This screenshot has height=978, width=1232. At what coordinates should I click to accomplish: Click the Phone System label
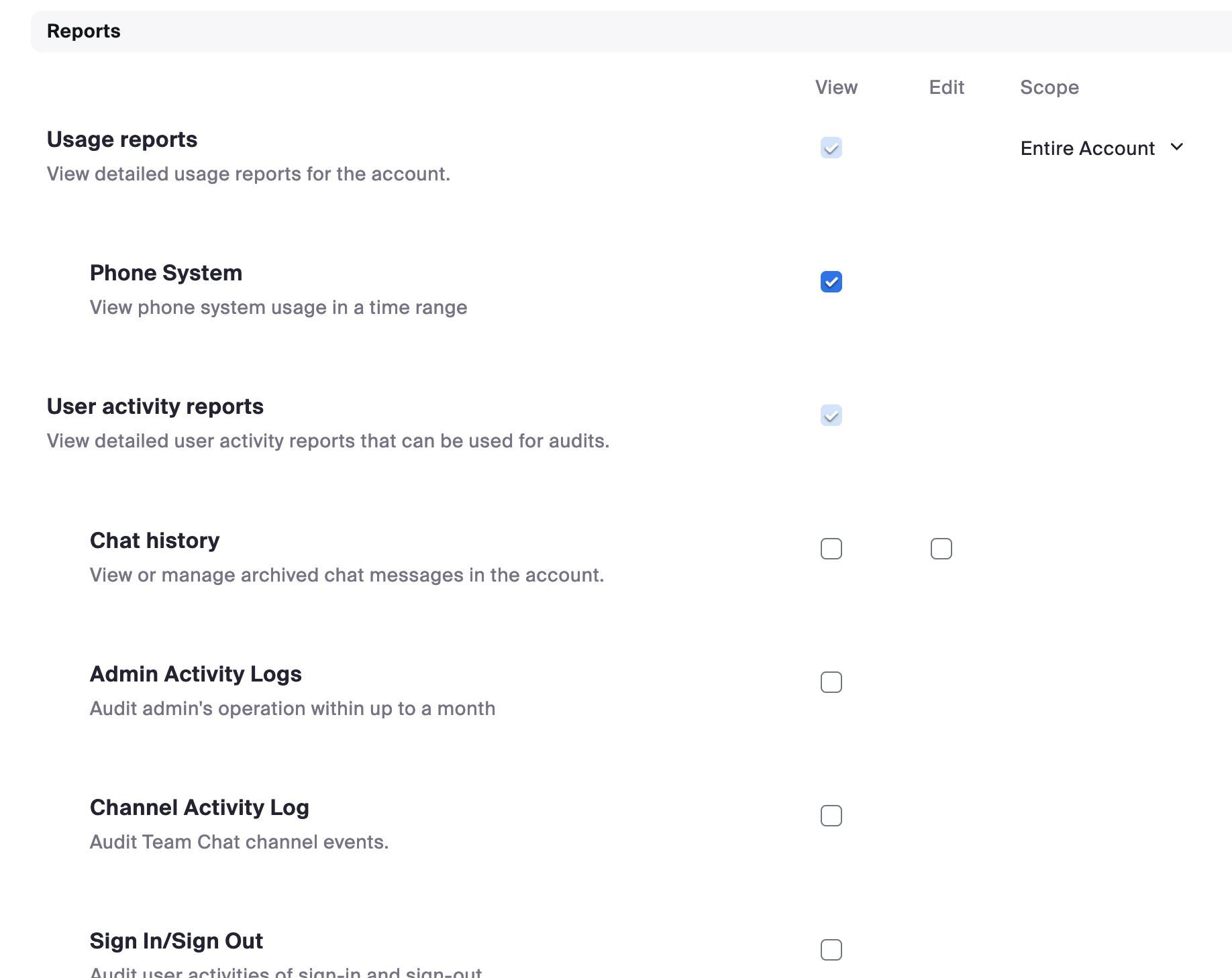point(166,273)
